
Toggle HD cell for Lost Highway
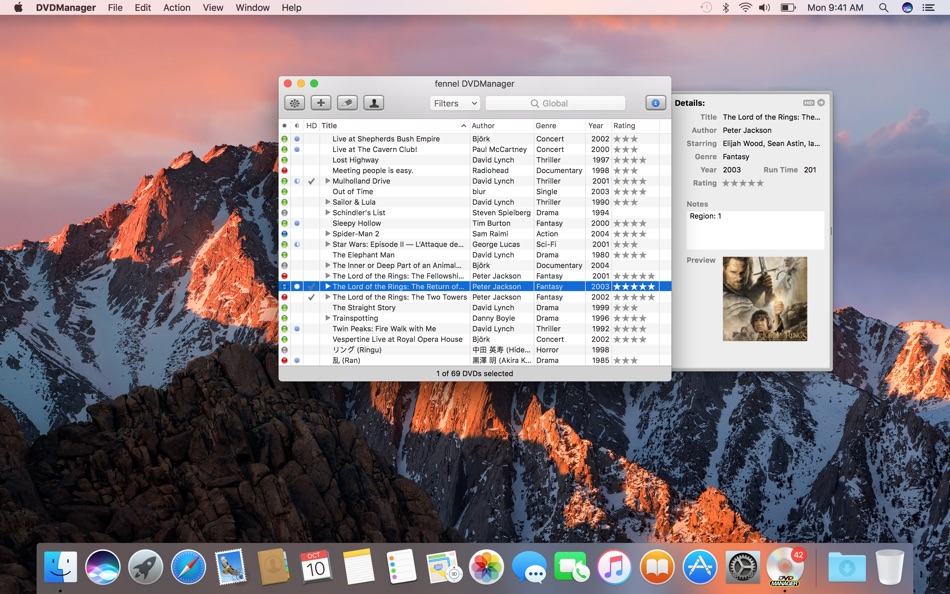click(311, 160)
